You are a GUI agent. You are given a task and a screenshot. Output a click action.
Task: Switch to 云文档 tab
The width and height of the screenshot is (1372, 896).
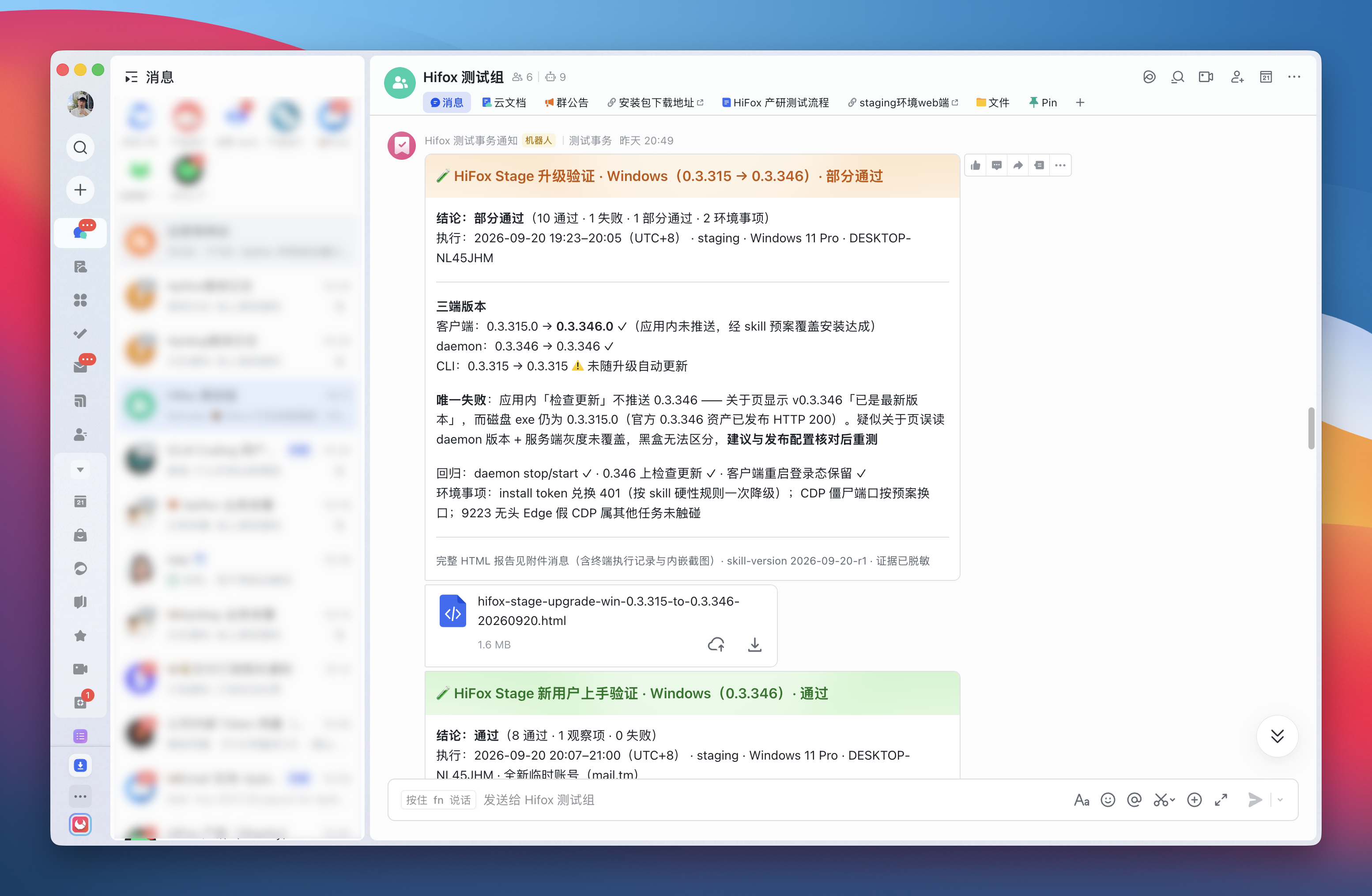[x=505, y=102]
